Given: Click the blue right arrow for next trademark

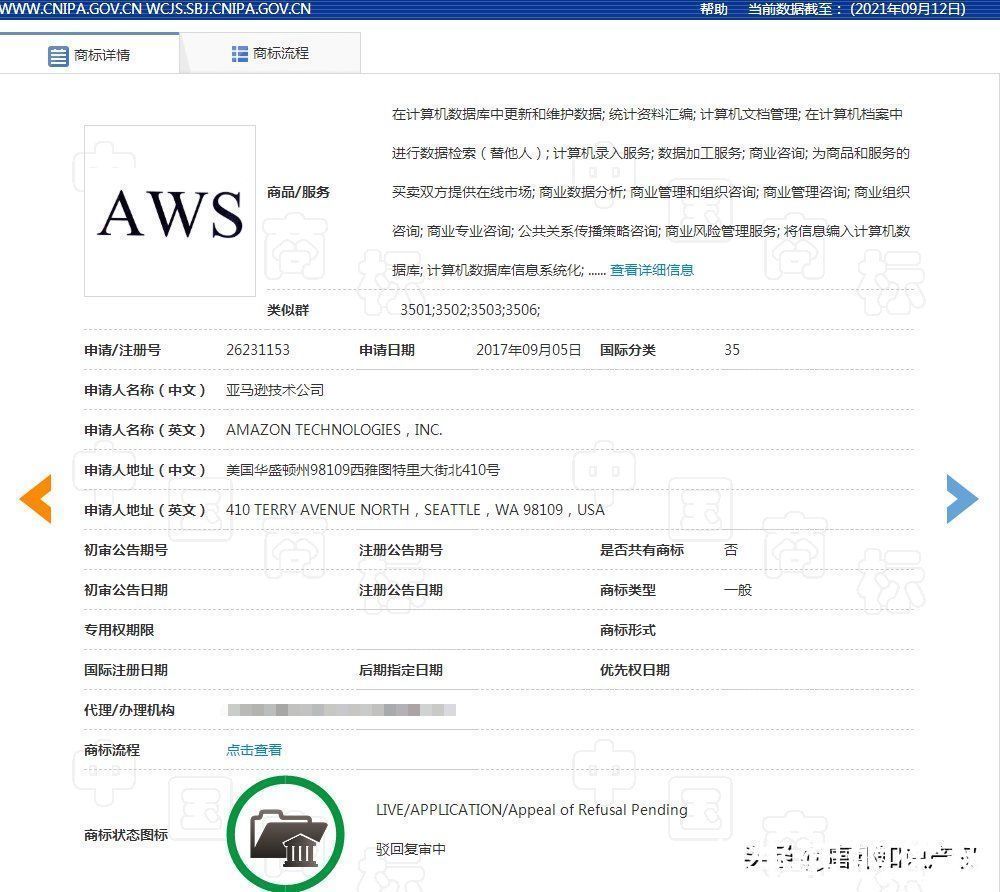Looking at the screenshot, I should coord(962,499).
